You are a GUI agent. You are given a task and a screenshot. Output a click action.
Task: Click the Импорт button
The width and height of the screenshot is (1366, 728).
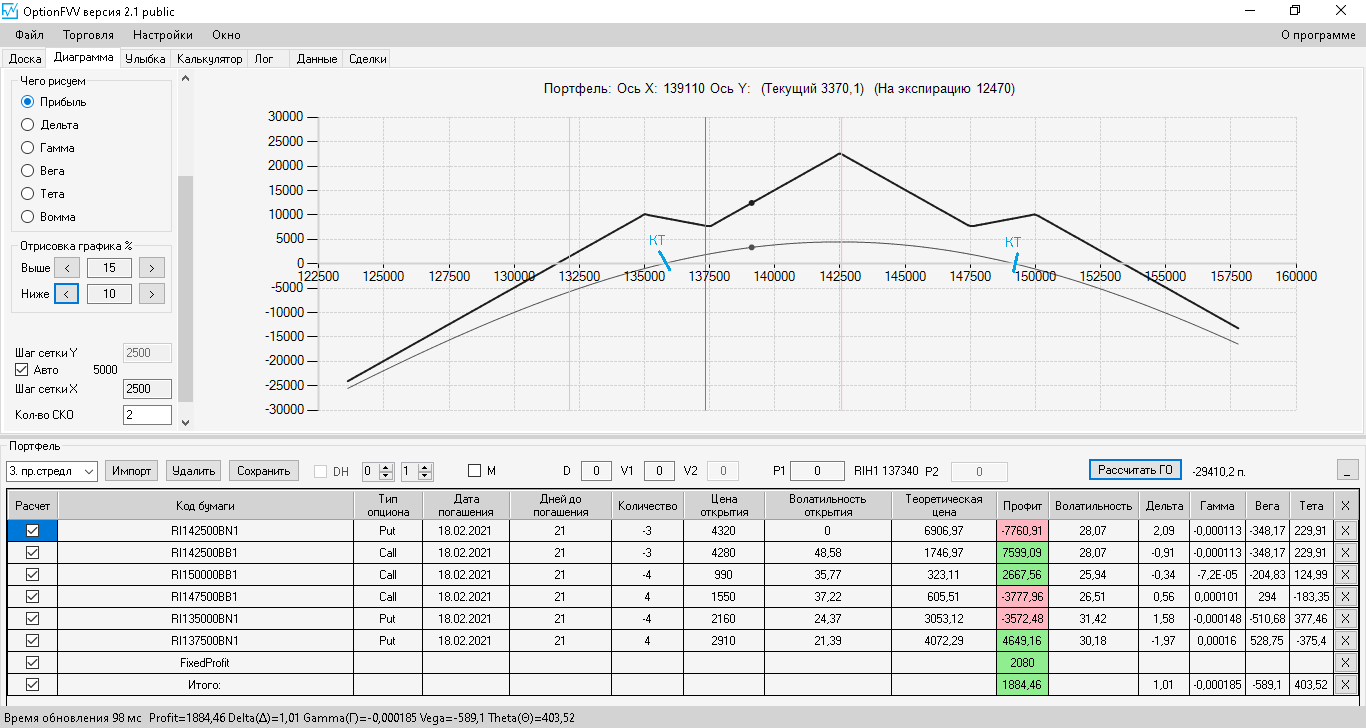tap(132, 471)
